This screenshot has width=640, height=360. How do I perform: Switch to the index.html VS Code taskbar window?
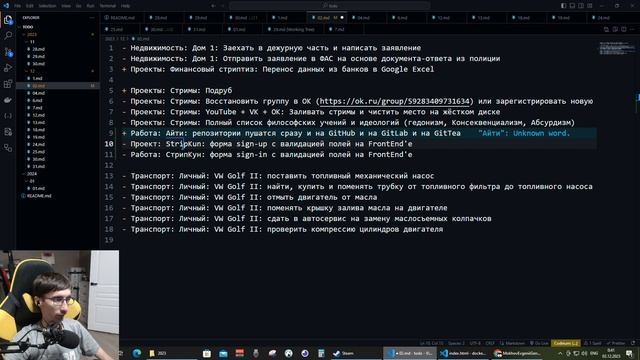click(463, 353)
